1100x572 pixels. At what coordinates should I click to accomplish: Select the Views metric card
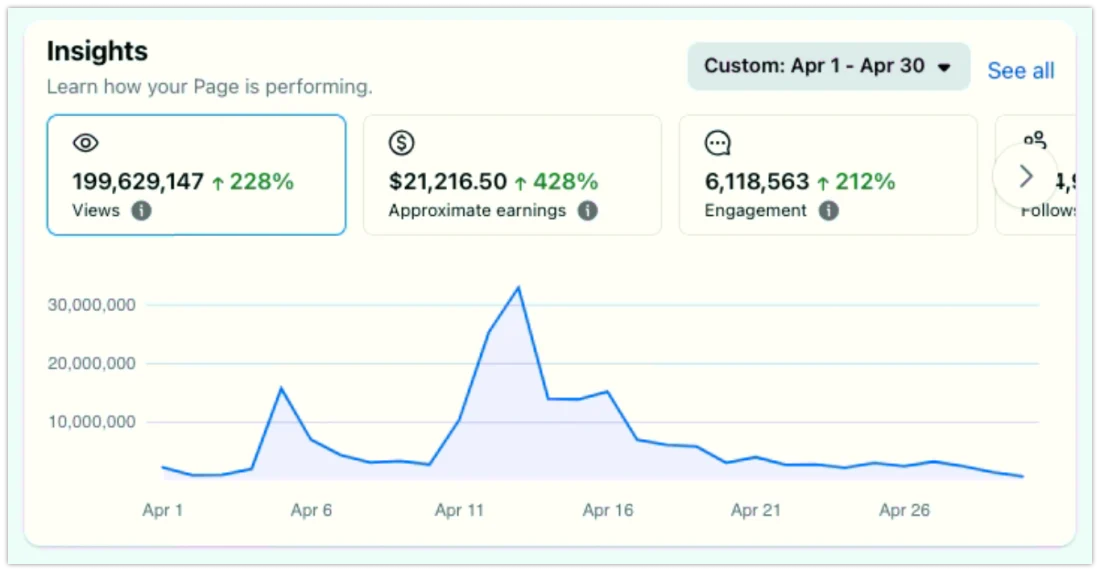coord(196,175)
